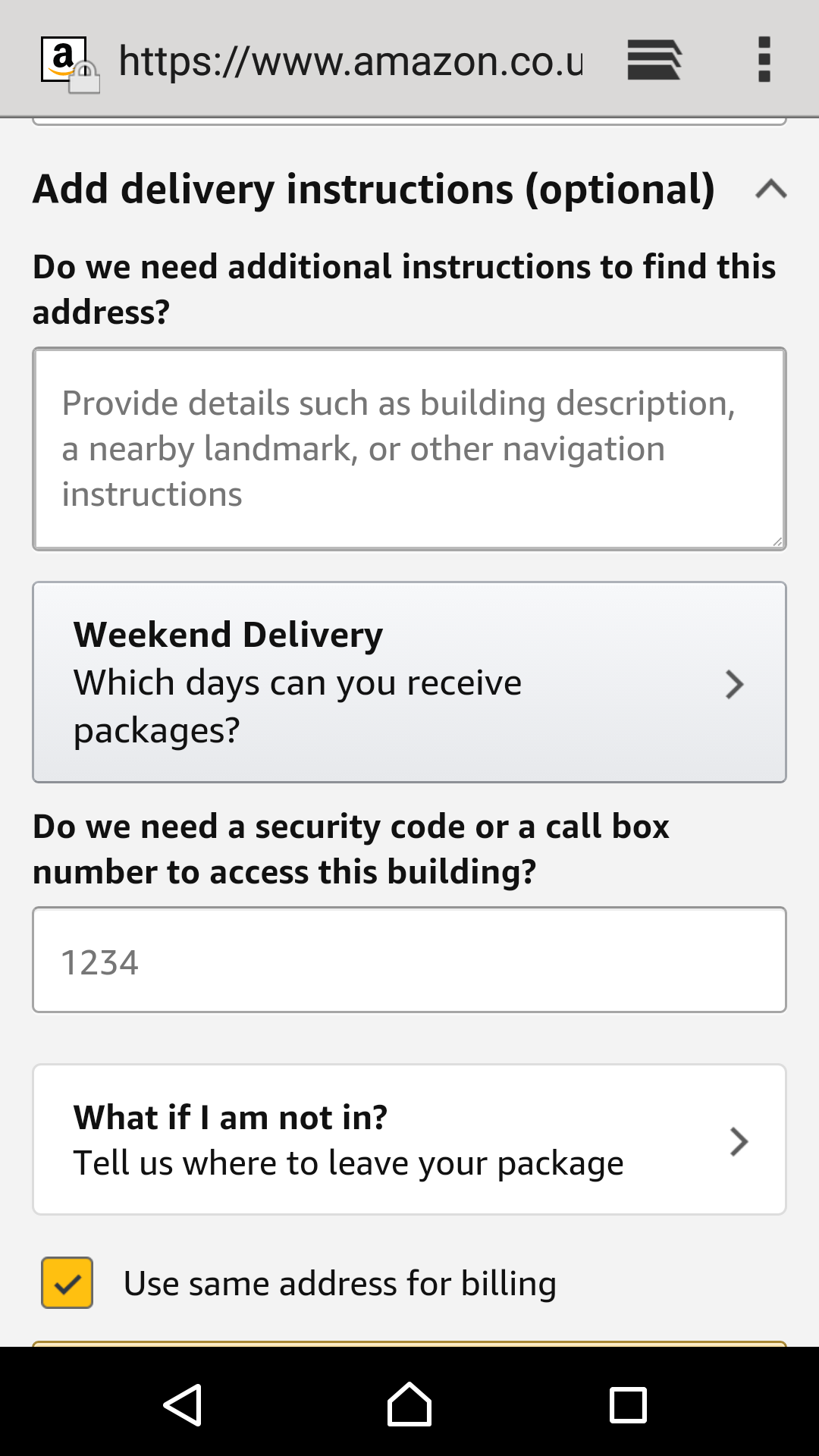Viewport: 819px width, 1456px height.
Task: Tap 'Use same address for billing' label
Action: point(340,1284)
